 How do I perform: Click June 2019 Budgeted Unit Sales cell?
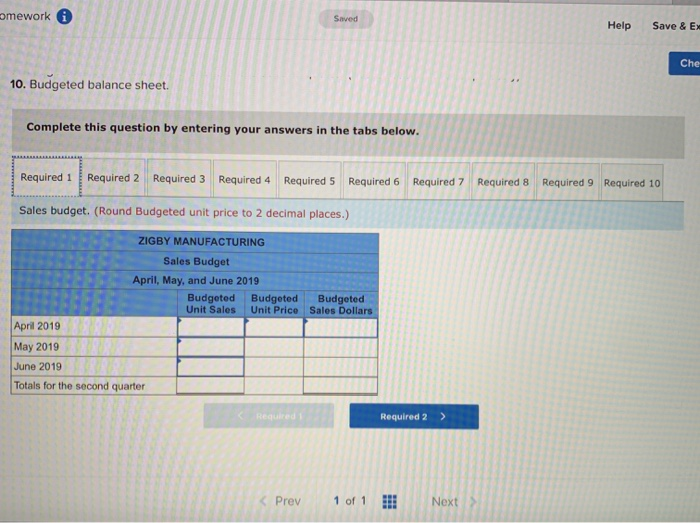pyautogui.click(x=211, y=367)
